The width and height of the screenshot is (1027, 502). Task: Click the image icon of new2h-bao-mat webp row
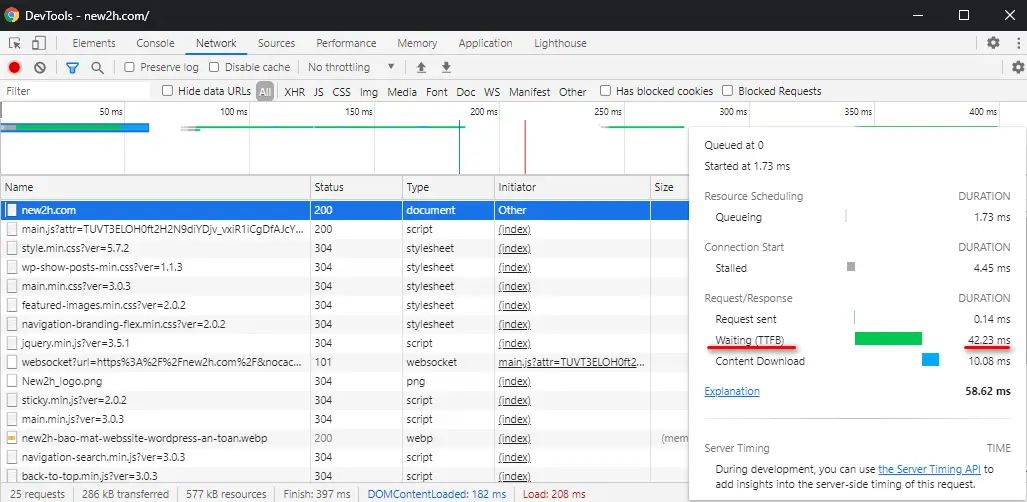click(x=12, y=438)
